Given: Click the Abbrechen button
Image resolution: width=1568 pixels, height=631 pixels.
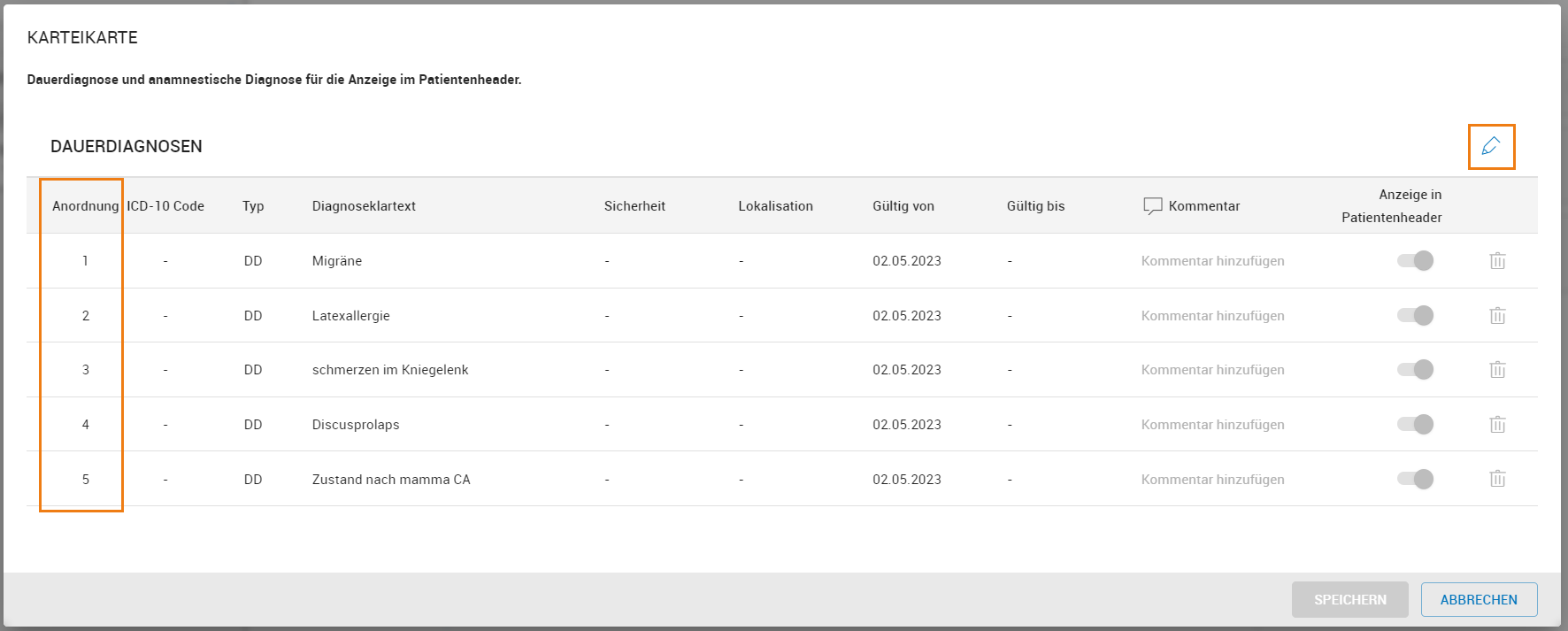Looking at the screenshot, I should [x=1478, y=600].
